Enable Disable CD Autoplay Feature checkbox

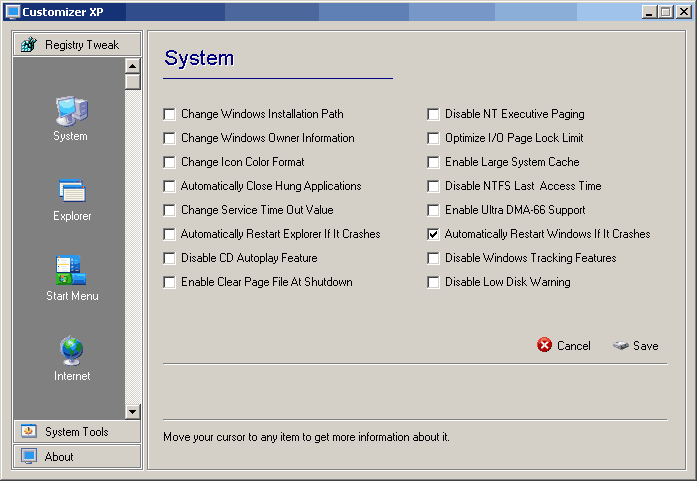click(x=169, y=258)
